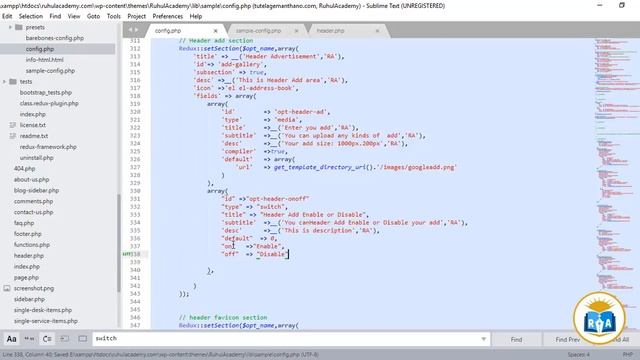Viewport: 640px width, 360px height.
Task: Click the screenshot.png image icon
Action: pos(7,288)
